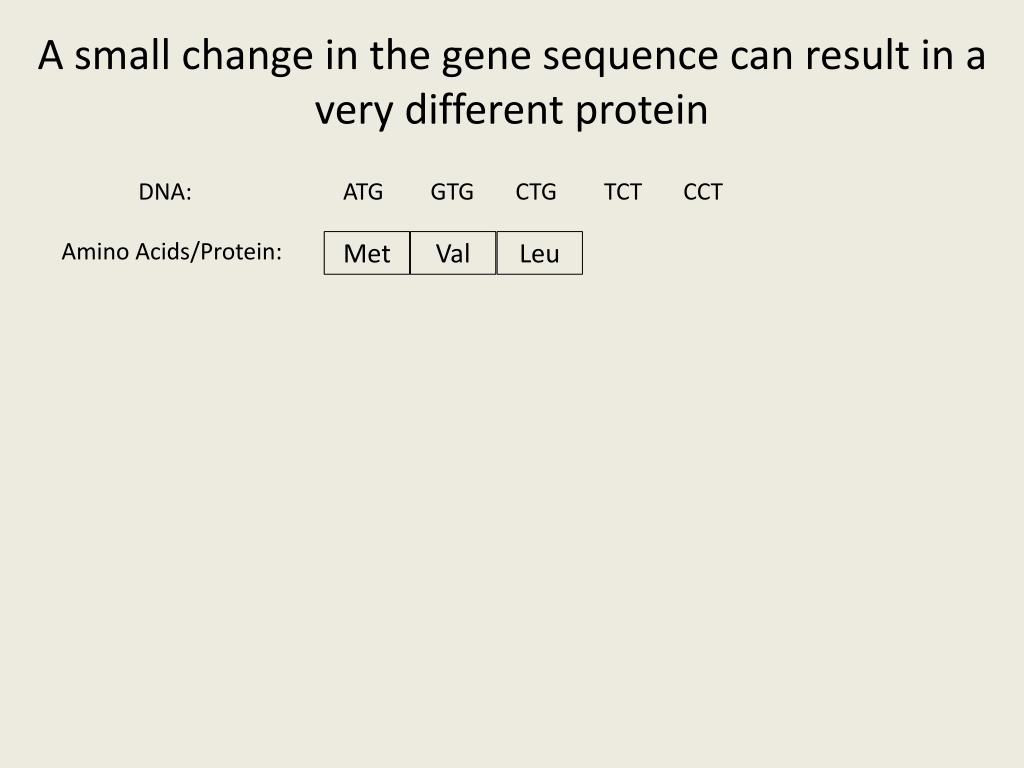The width and height of the screenshot is (1024, 768).
Task: Select the ATG codon text
Action: (x=363, y=192)
